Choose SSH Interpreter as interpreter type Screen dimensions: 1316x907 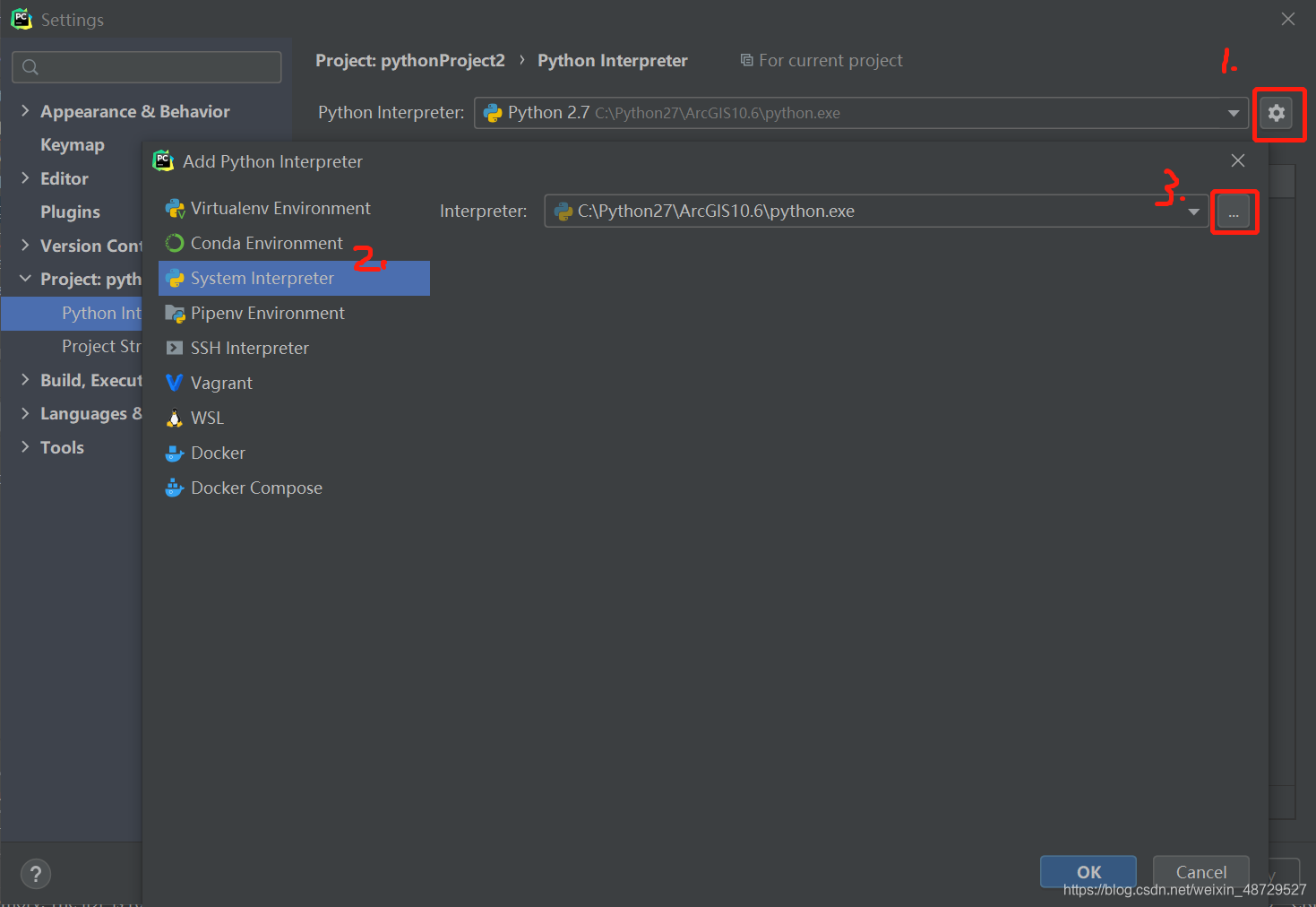[x=249, y=348]
